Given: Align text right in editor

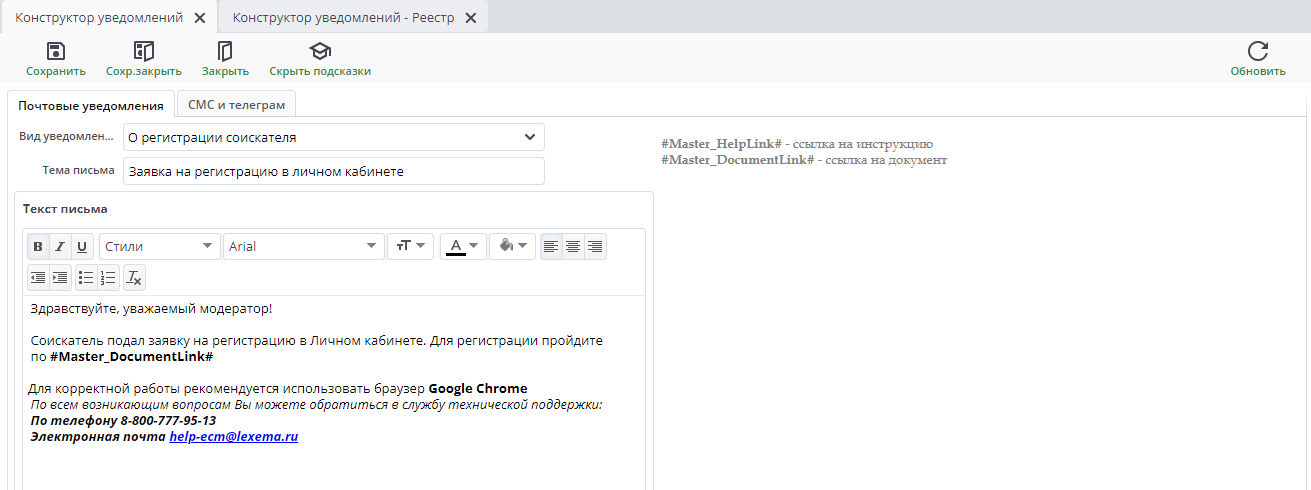Looking at the screenshot, I should [x=595, y=246].
